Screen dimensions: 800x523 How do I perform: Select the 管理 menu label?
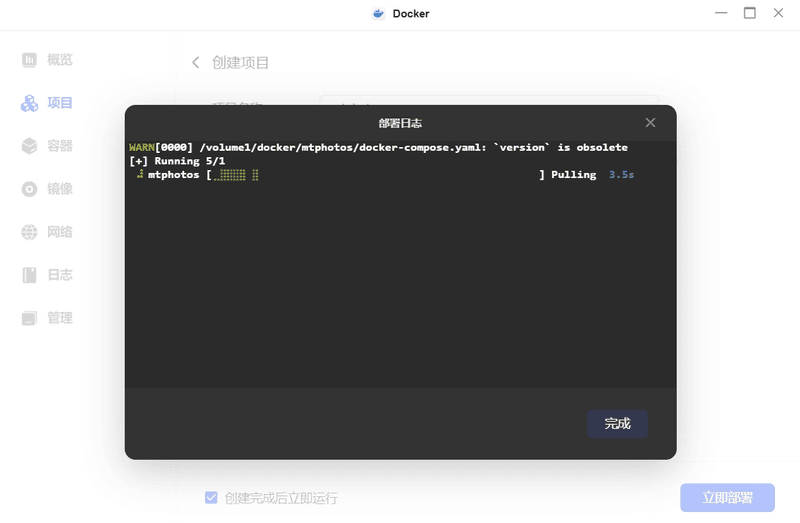[x=60, y=318]
